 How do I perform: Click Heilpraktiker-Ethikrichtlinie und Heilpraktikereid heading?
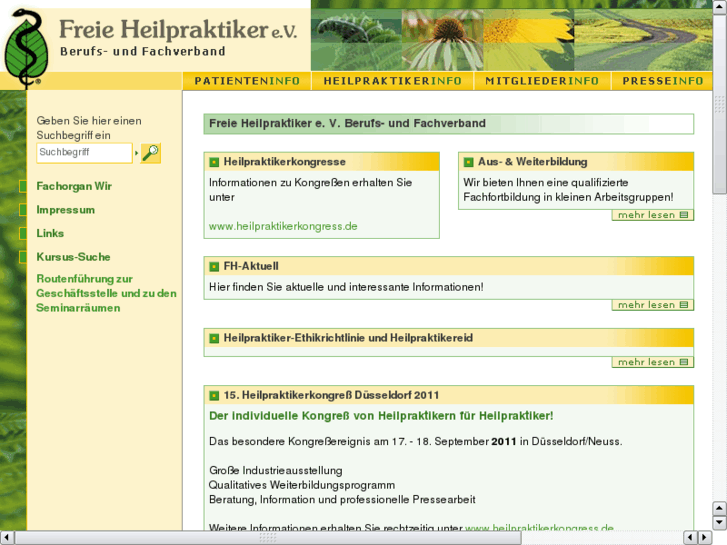coord(348,338)
